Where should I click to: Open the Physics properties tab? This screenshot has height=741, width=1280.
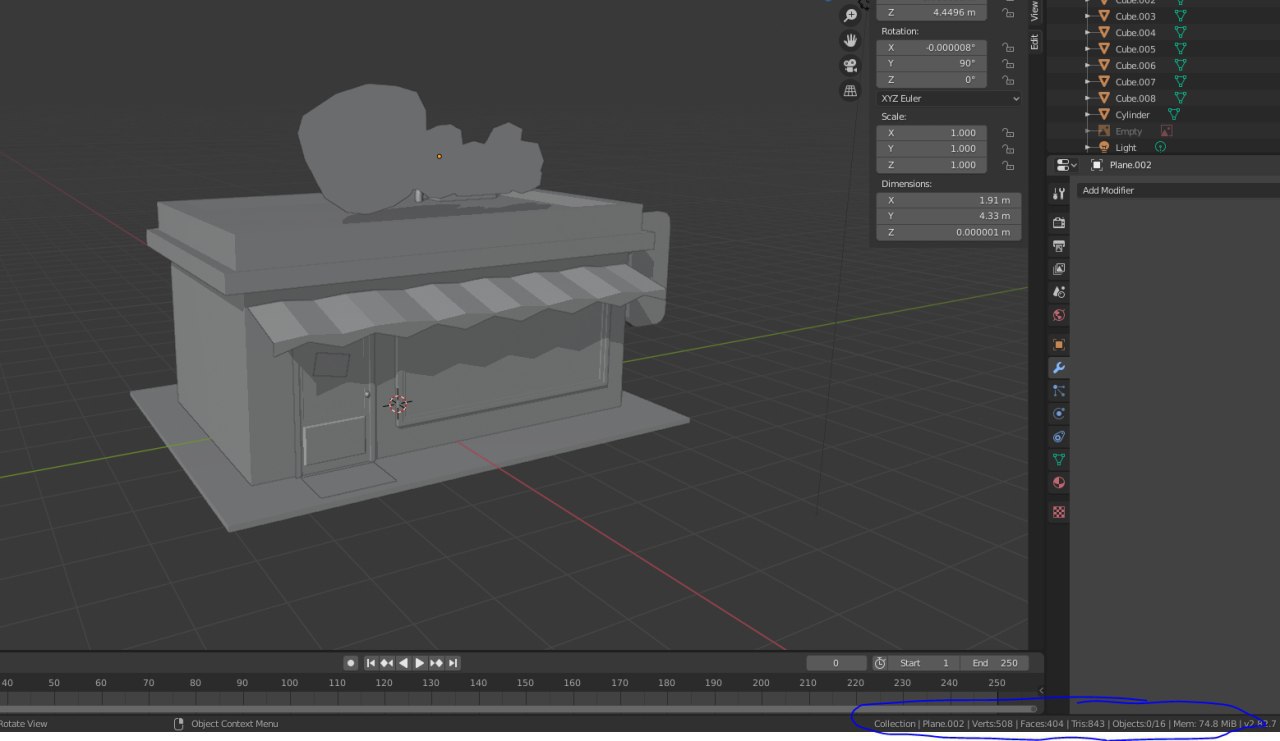tap(1059, 414)
